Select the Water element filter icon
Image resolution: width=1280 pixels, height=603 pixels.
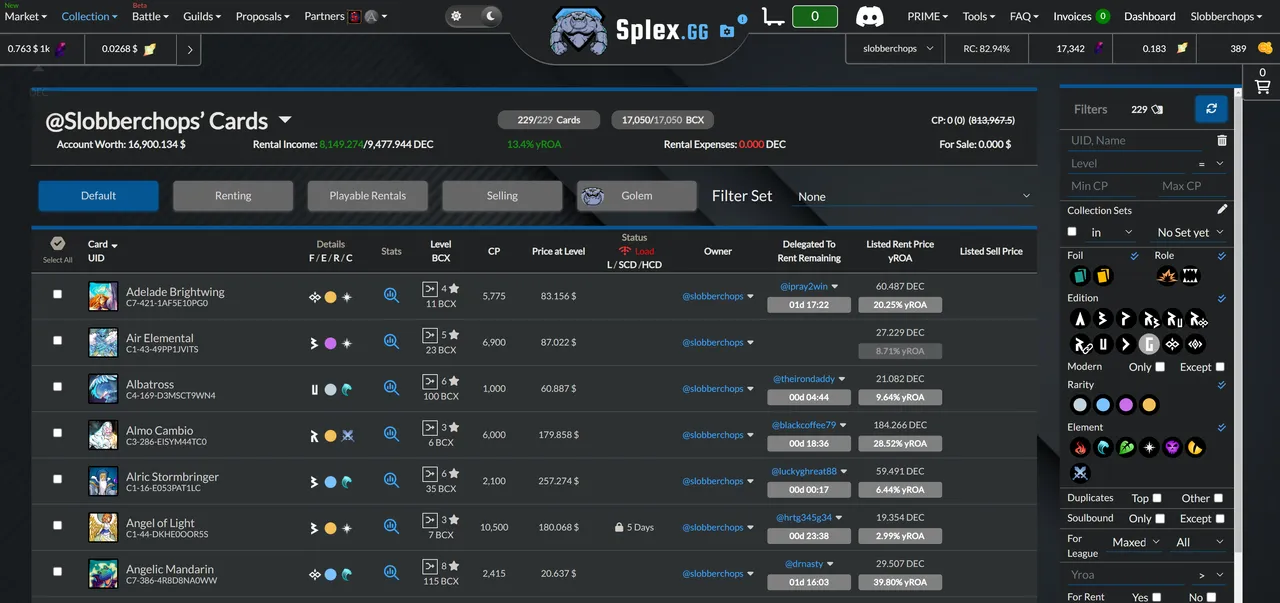(1102, 447)
